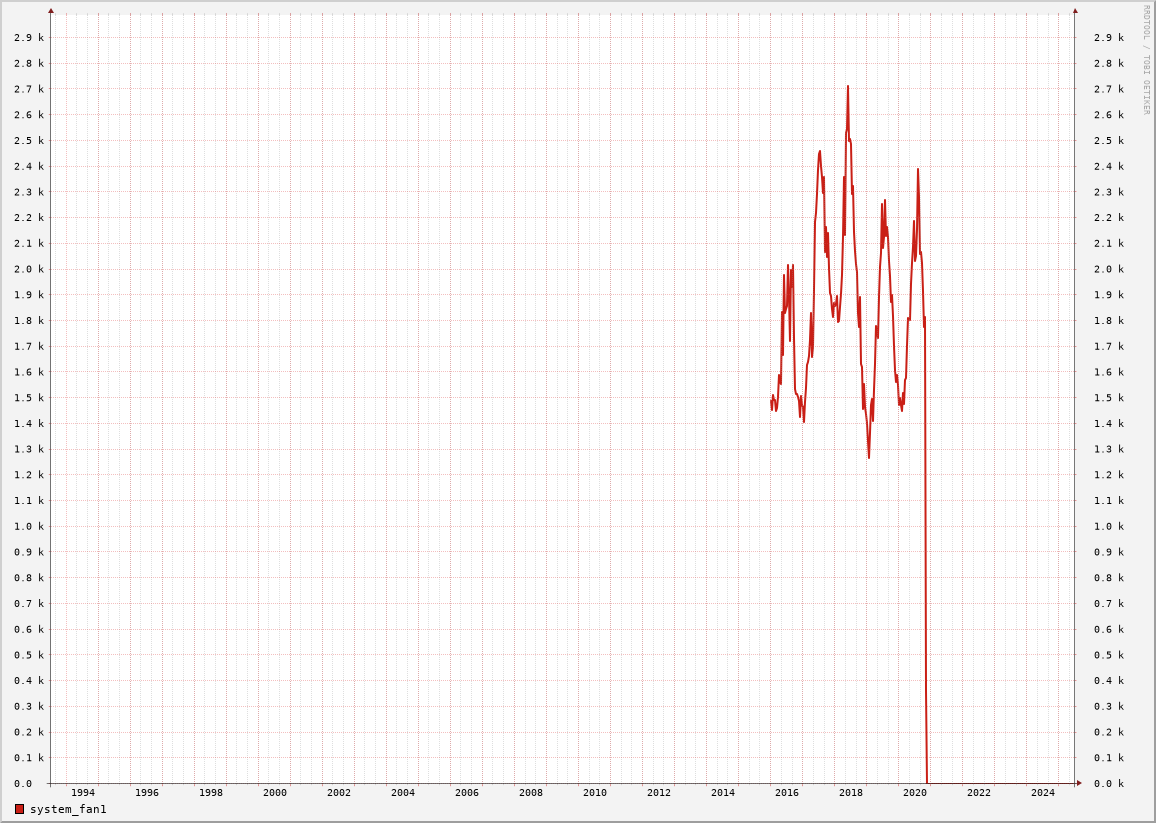Click the red arrow atop the right axis

tap(1075, 11)
